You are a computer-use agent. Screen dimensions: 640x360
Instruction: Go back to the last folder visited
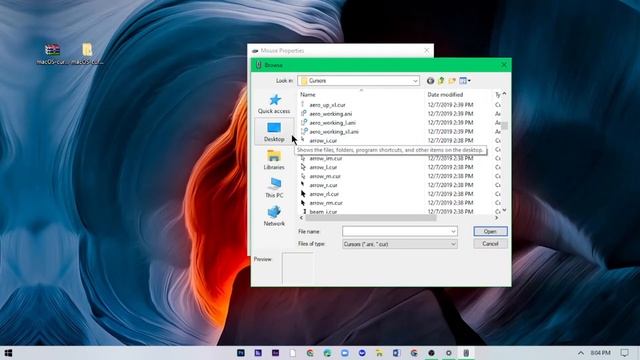(x=430, y=81)
